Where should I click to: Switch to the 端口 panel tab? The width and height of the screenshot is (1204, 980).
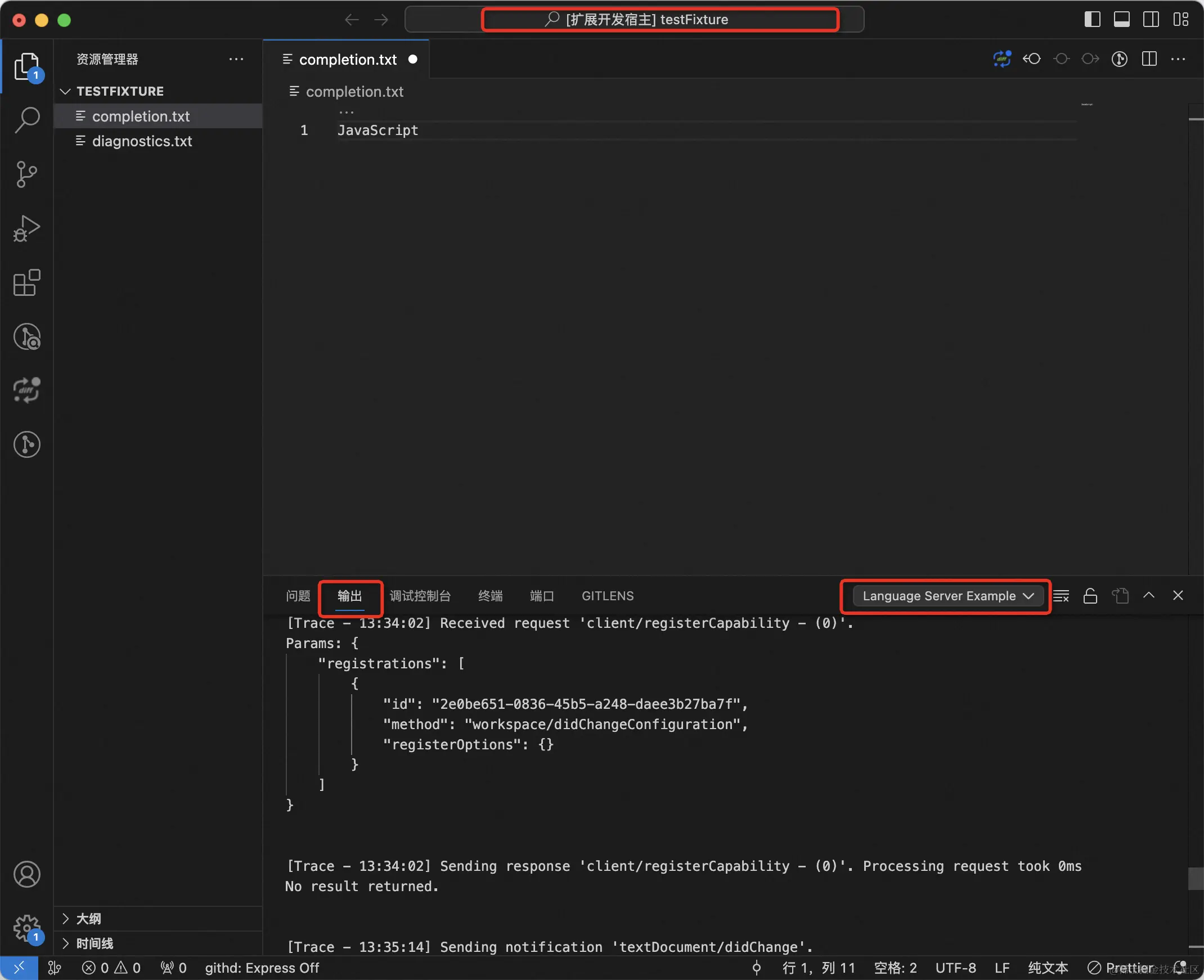pos(541,596)
